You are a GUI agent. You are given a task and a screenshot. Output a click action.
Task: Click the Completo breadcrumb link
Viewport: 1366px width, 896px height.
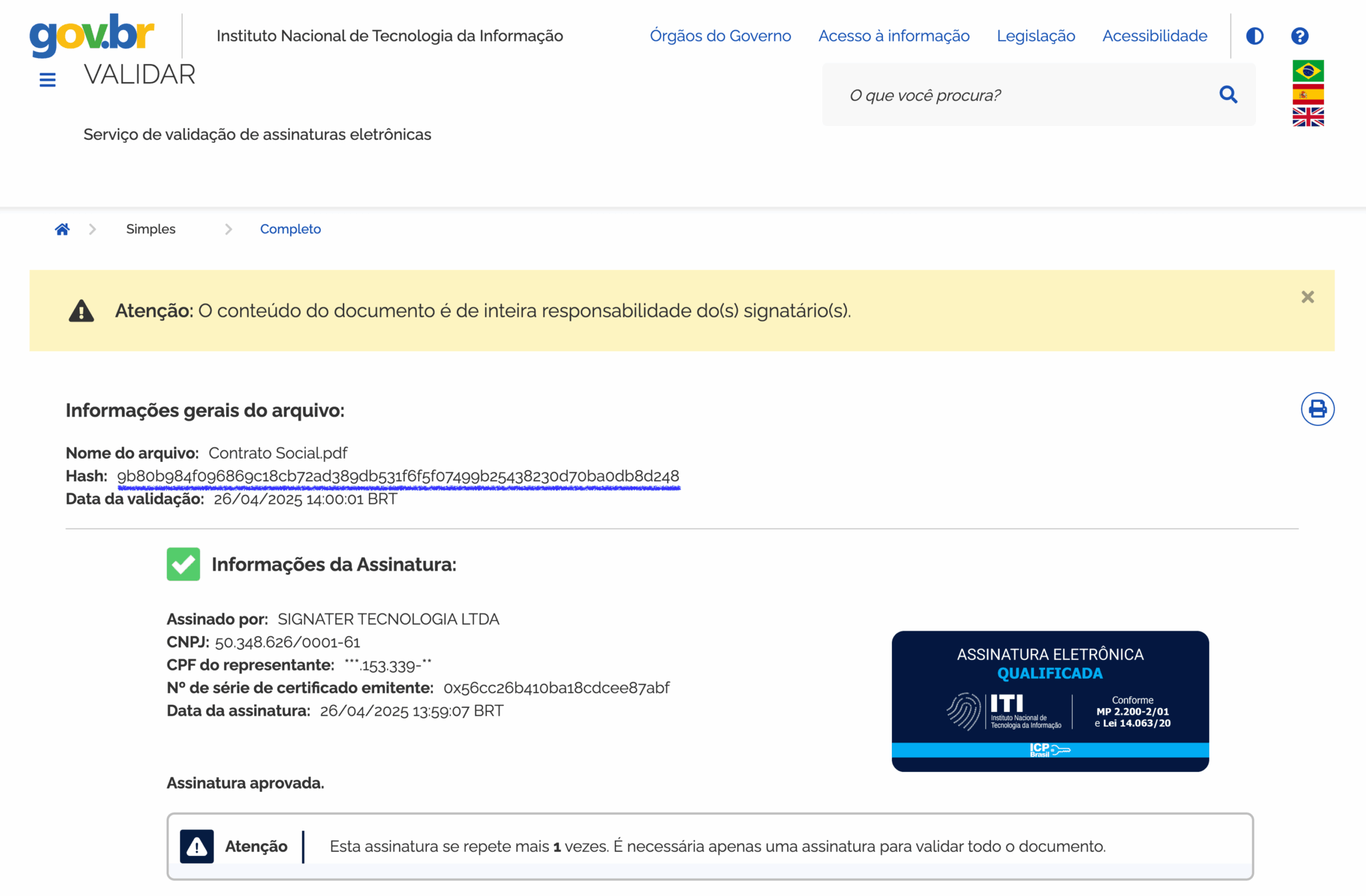pos(290,228)
